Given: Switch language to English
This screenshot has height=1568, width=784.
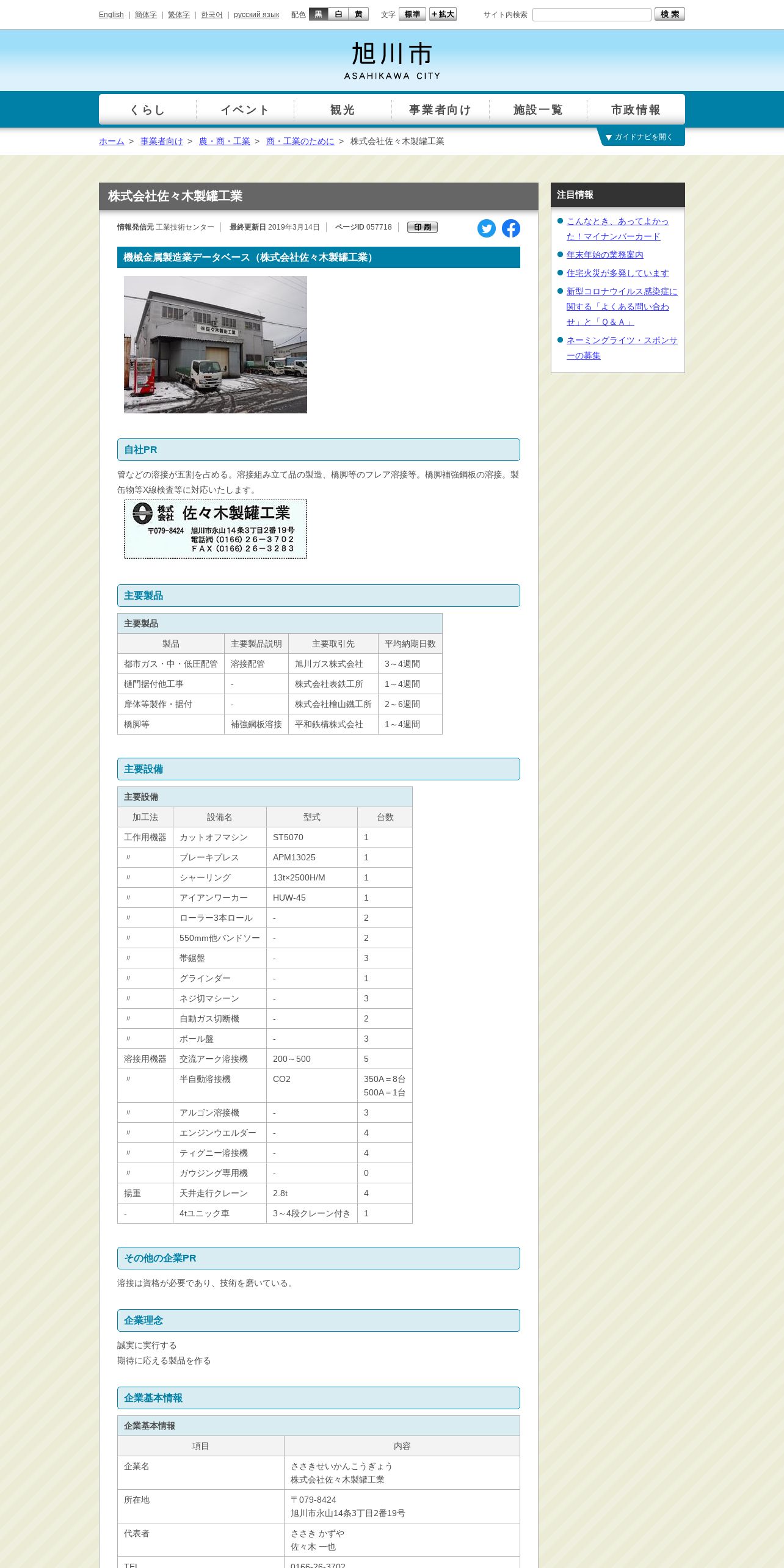Looking at the screenshot, I should 111,15.
